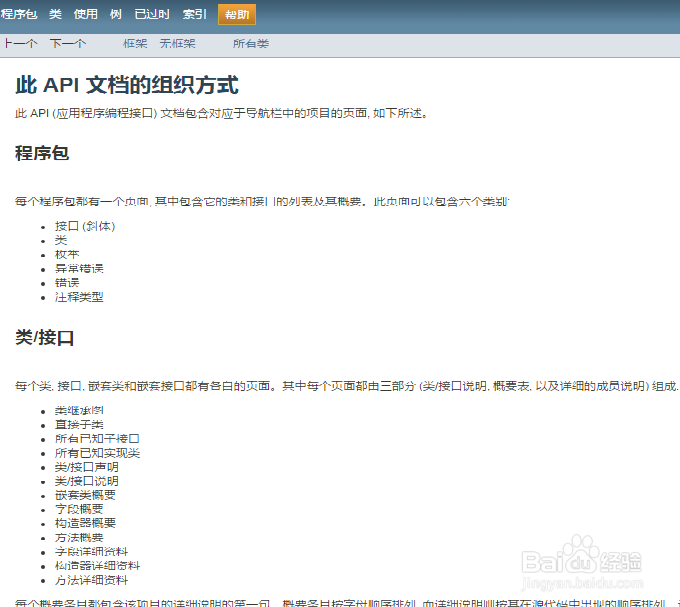This screenshot has height=607, width=680.
Task: Click the list item 所有已知实现类
Action: (97, 453)
